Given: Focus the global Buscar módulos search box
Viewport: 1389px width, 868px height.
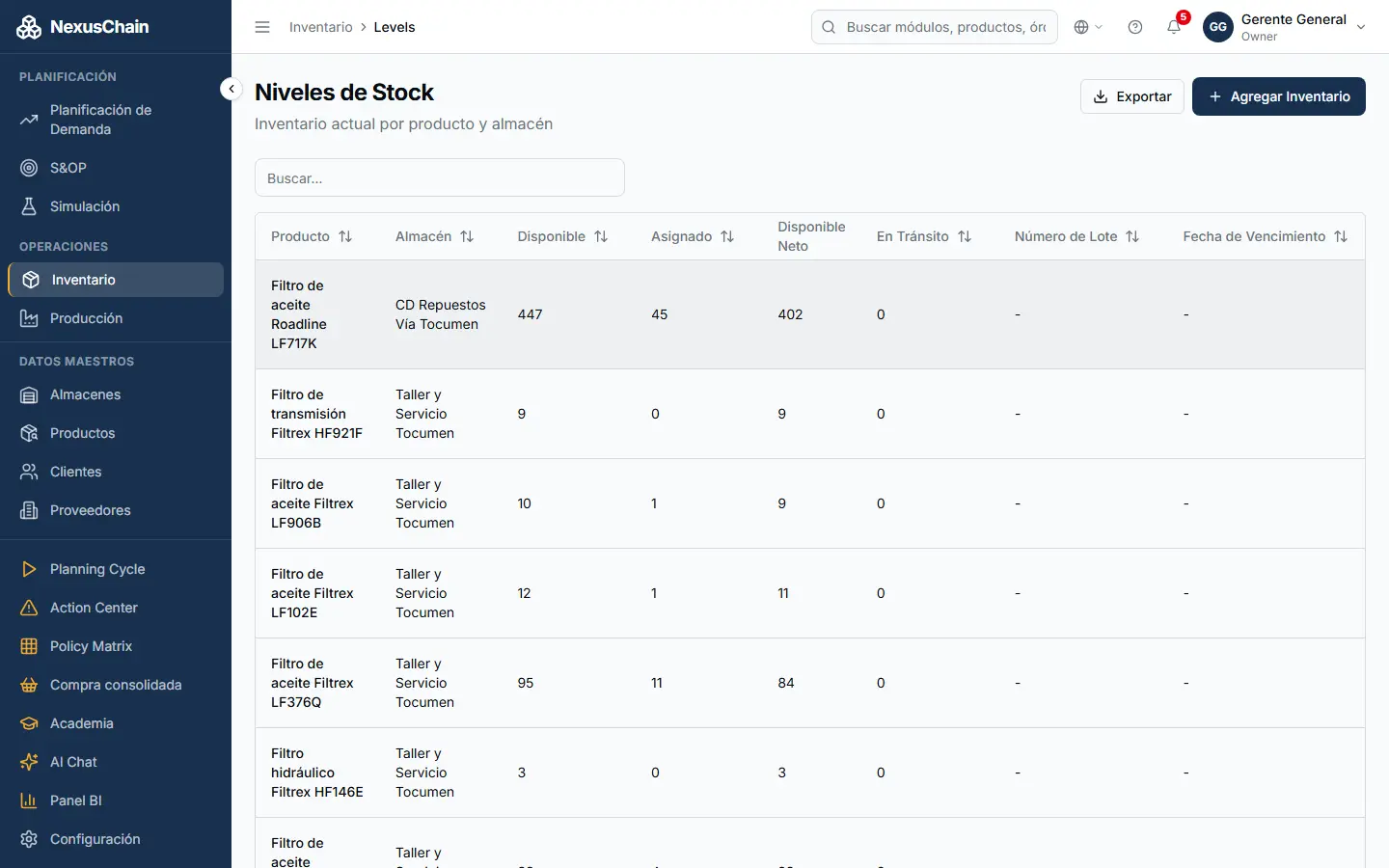Looking at the screenshot, I should tap(935, 27).
